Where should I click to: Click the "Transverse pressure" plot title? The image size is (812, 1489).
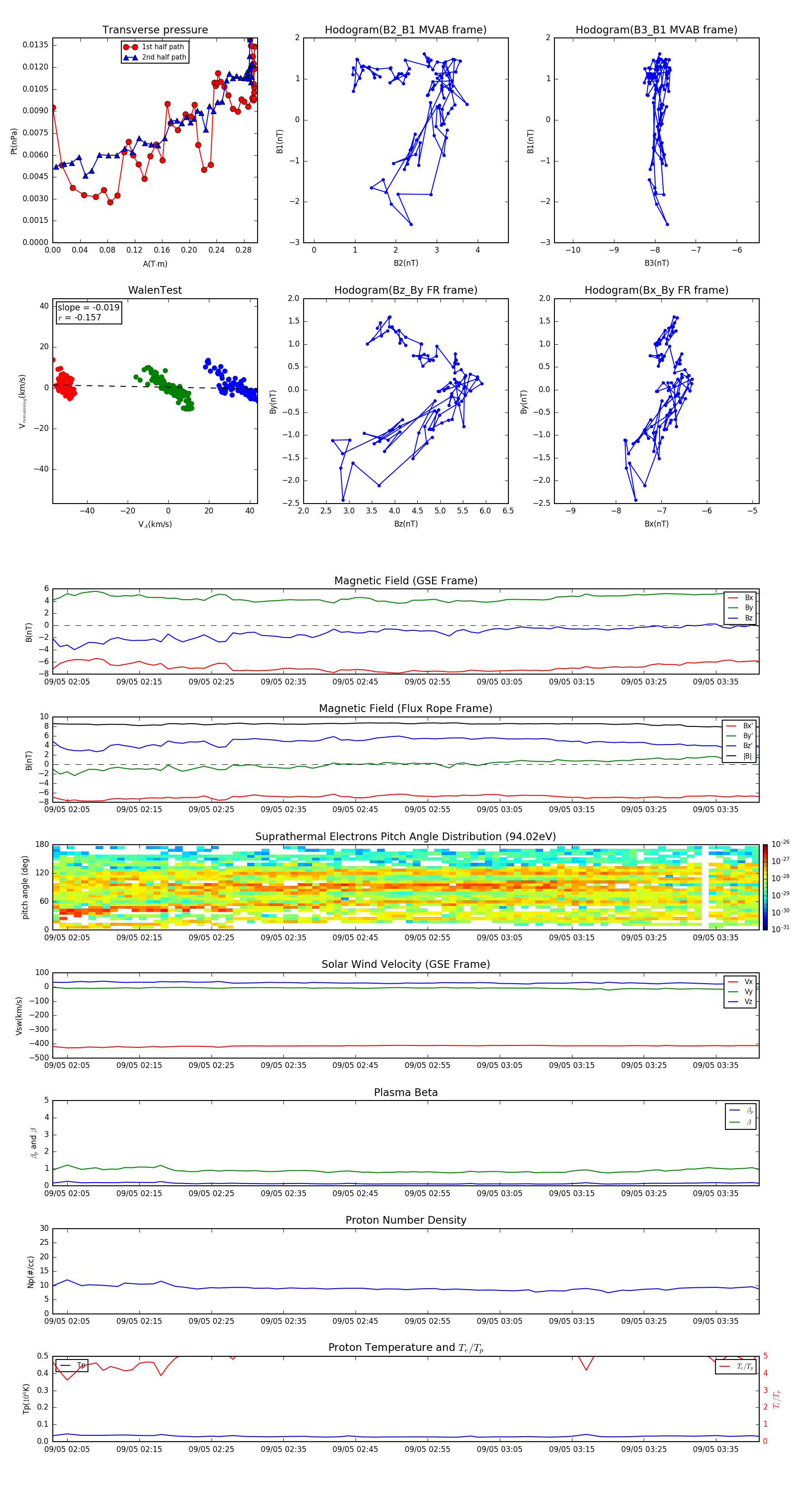click(155, 29)
